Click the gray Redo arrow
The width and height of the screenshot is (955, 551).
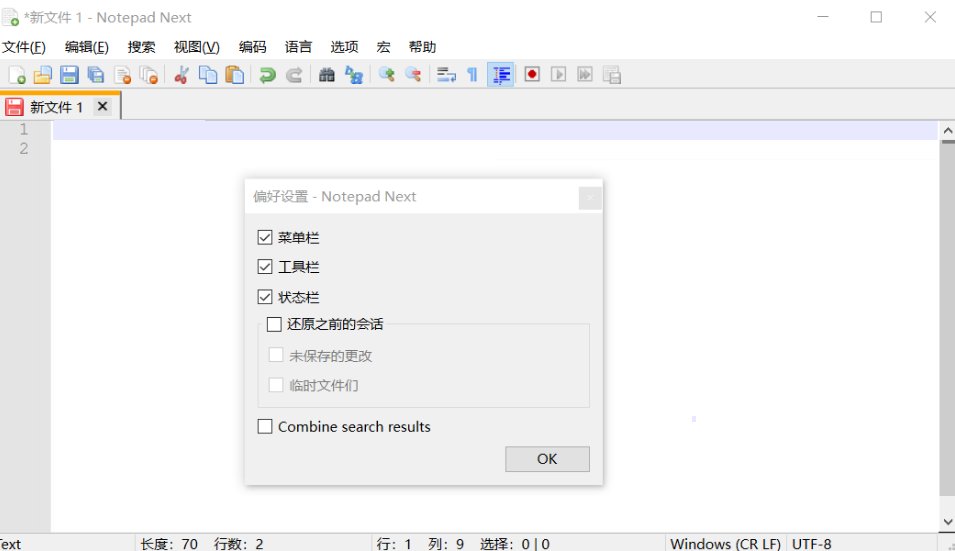294,75
